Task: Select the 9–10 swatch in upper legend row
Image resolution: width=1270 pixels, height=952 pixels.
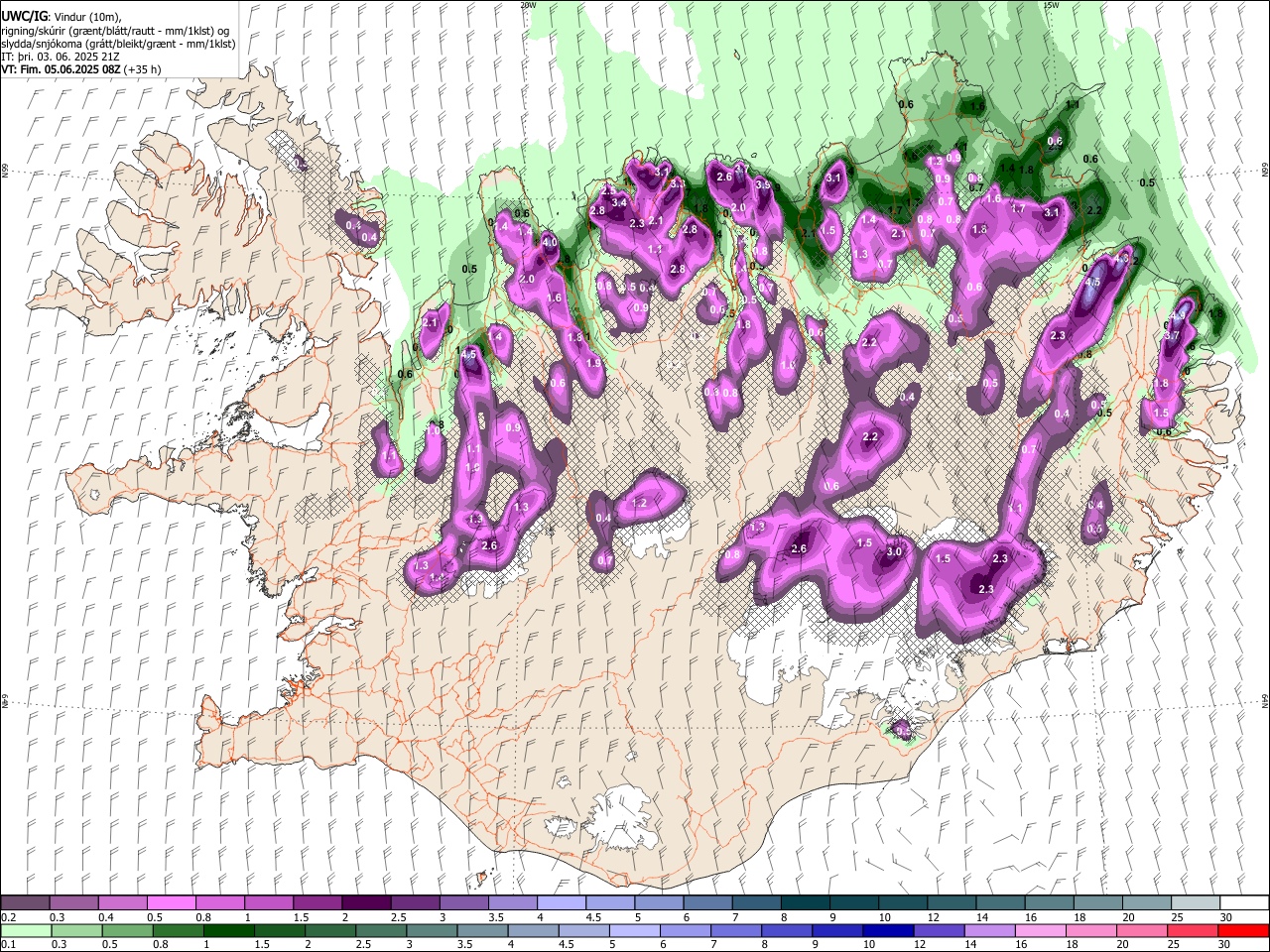Action: (x=852, y=902)
